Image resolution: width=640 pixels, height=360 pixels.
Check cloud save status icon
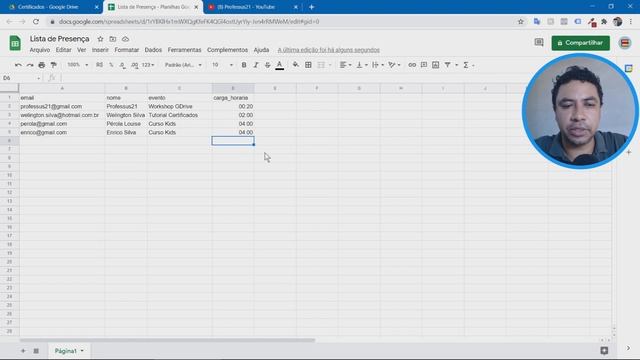point(125,39)
